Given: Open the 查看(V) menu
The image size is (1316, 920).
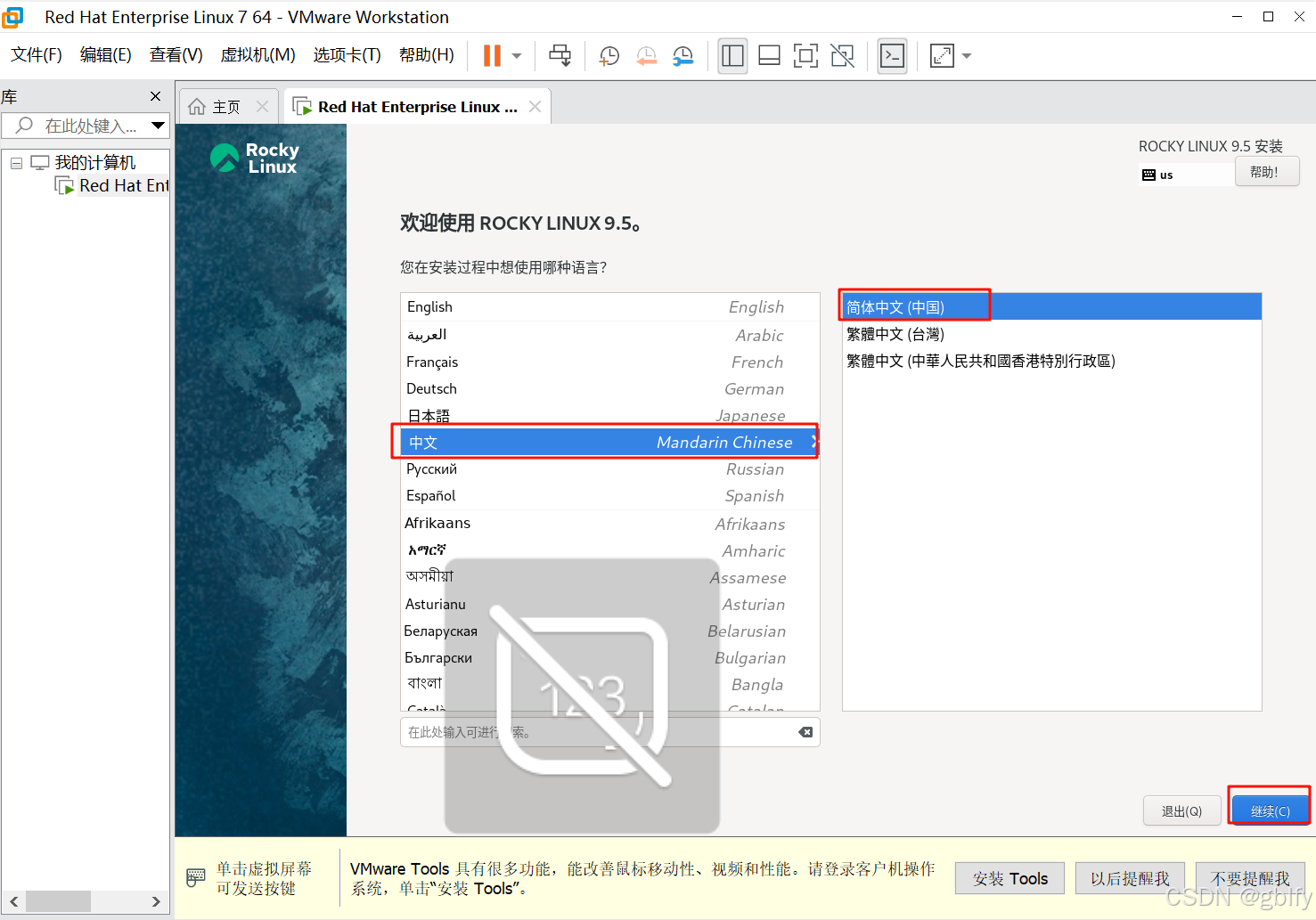Looking at the screenshot, I should point(176,55).
